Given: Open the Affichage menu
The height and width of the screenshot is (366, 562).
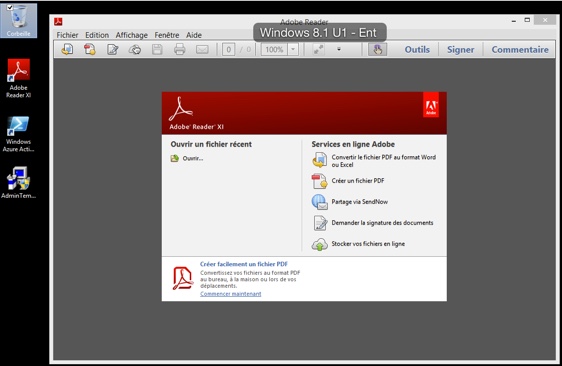Looking at the screenshot, I should click(x=132, y=35).
